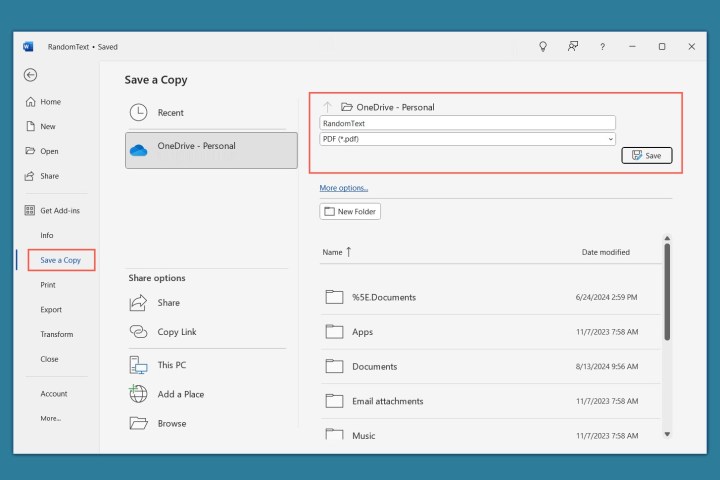Select Print in the sidebar
720x480 pixels.
click(48, 285)
